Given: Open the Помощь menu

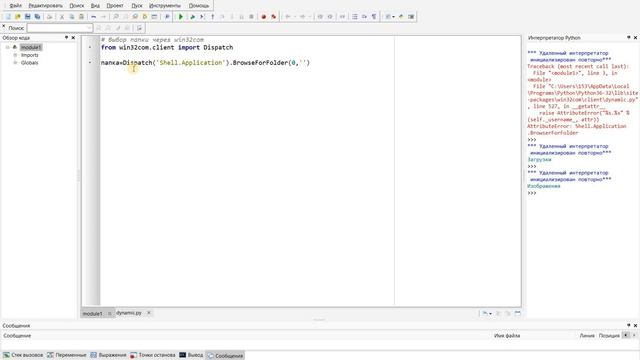Looking at the screenshot, I should click(199, 6).
